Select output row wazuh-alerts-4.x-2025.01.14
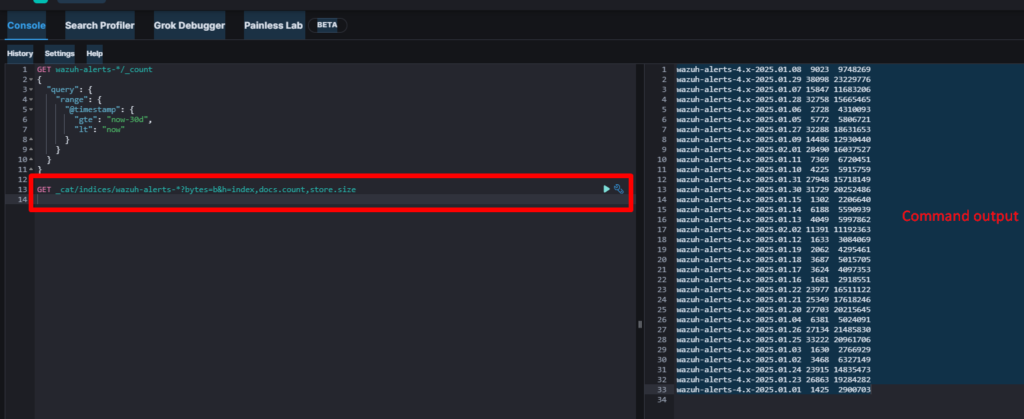Viewport: 1024px width, 419px height. pos(773,210)
